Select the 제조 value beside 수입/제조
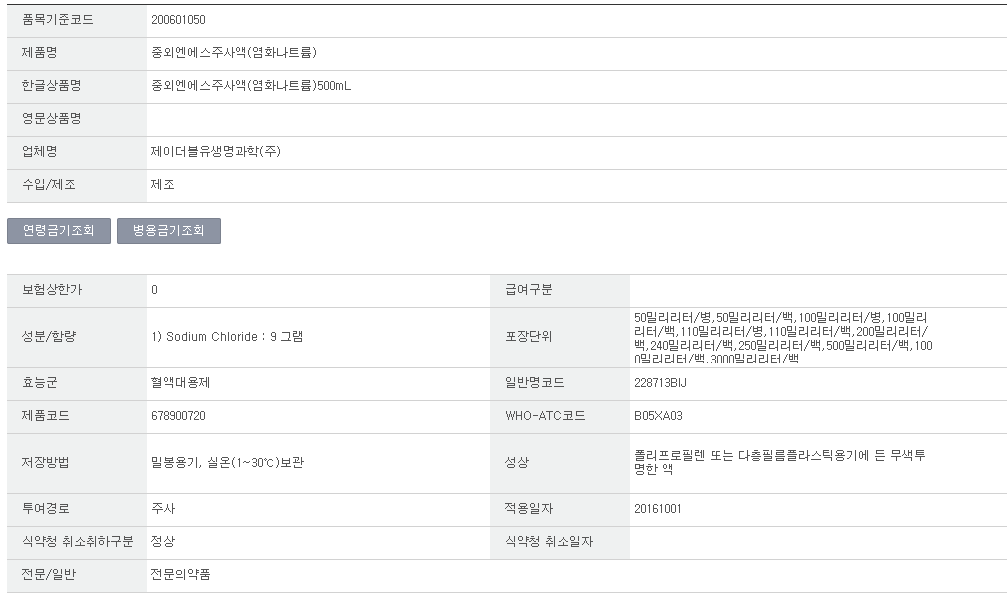Image resolution: width=1007 pixels, height=600 pixels. point(163,185)
